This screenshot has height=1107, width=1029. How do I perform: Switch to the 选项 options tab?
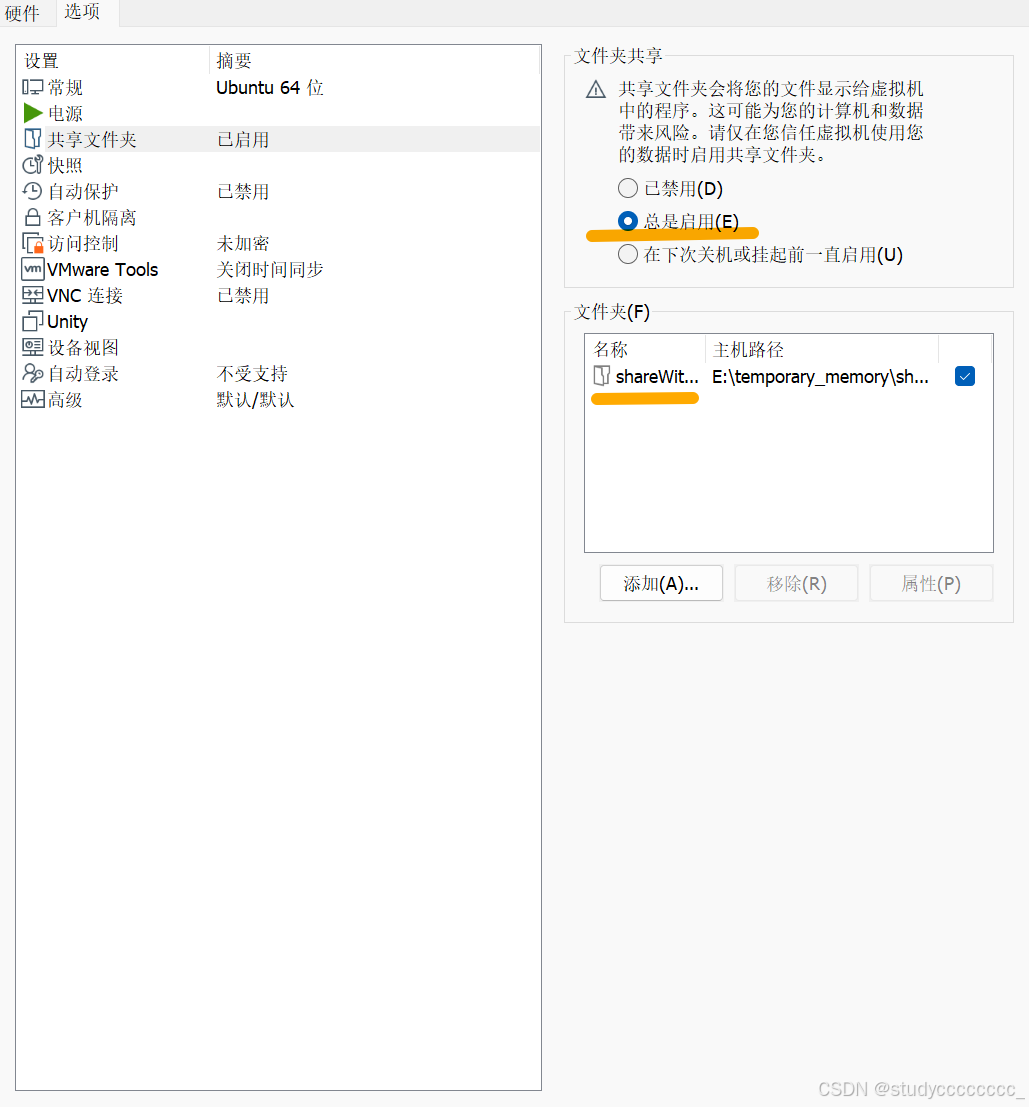point(82,12)
